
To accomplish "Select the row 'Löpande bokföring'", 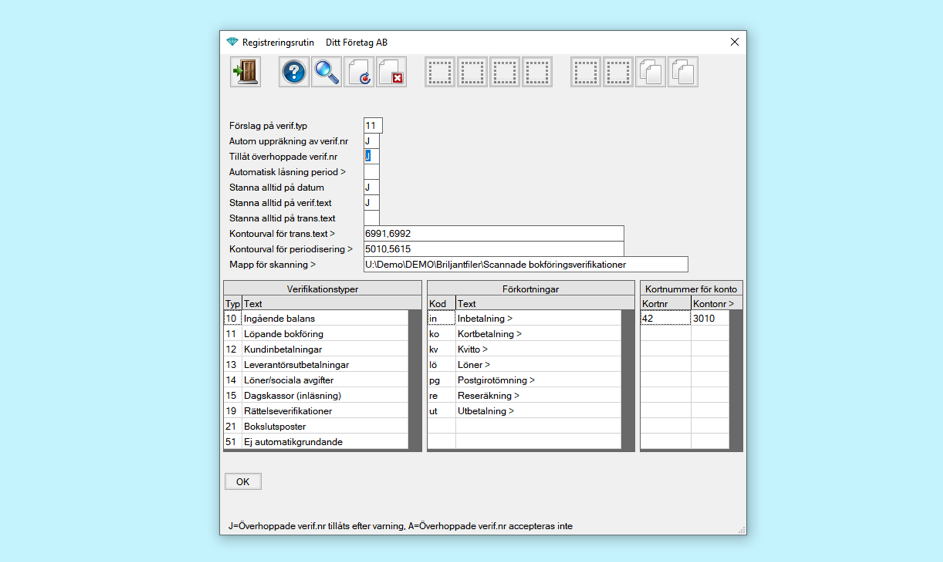I will [x=316, y=334].
